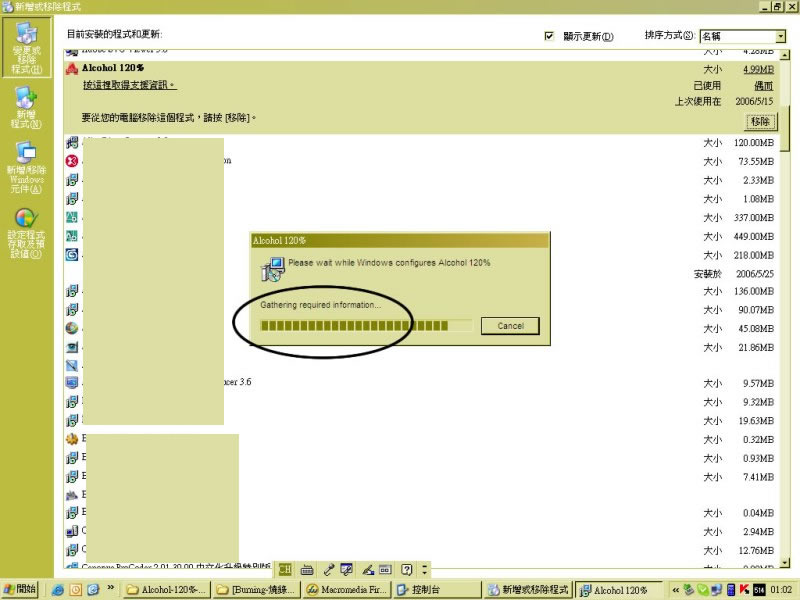Viewport: 800px width, 600px height.
Task: Open the help icon on the language bar
Action: pos(406,569)
